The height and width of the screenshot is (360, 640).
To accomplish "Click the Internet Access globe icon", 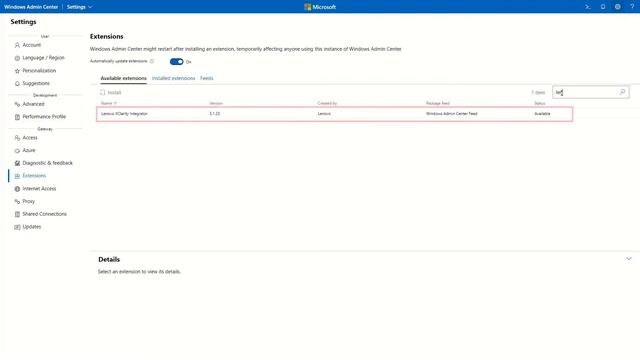I will point(17,189).
